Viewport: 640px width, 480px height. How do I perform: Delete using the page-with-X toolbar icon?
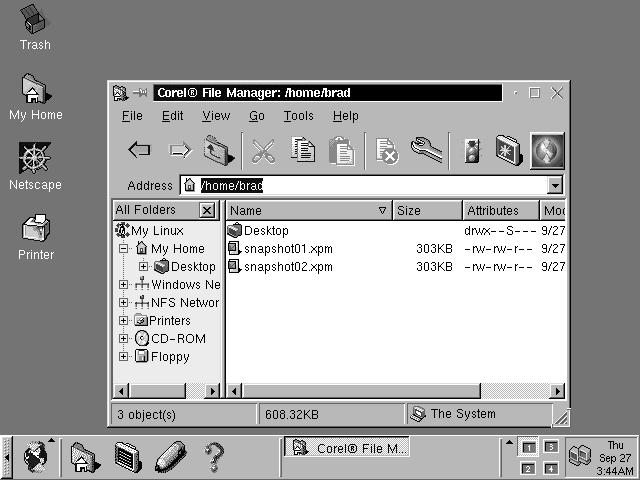click(x=387, y=151)
